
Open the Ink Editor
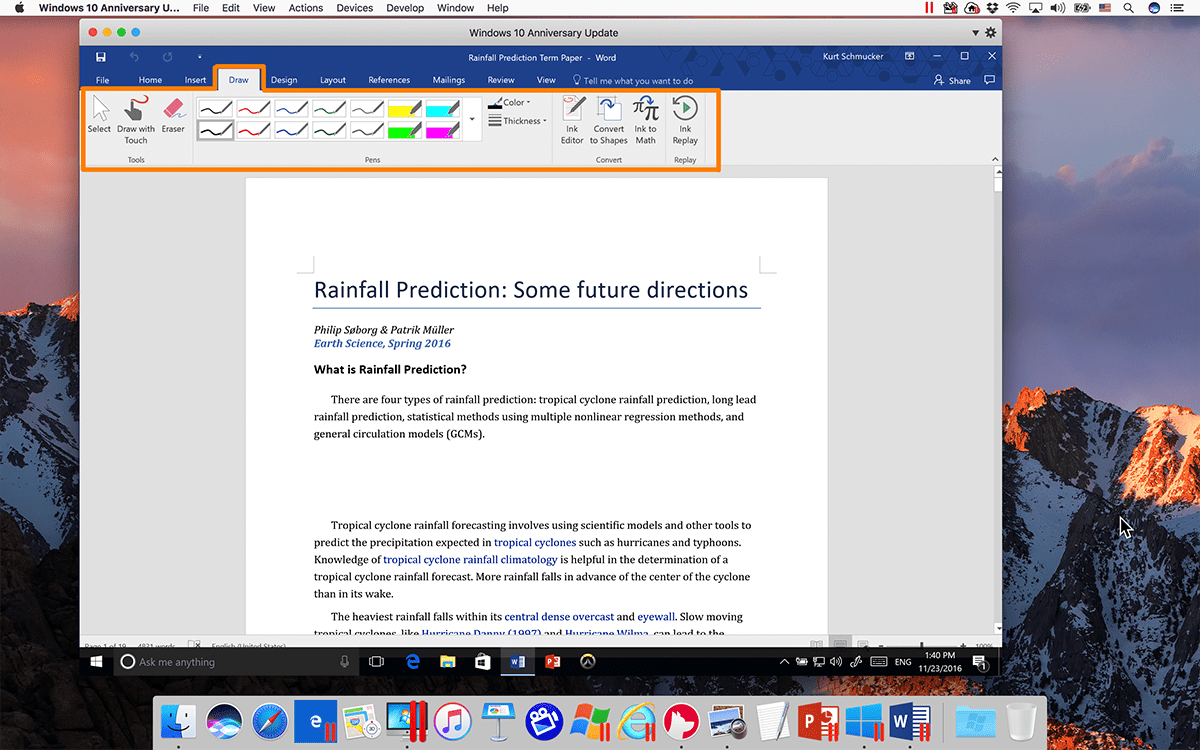pyautogui.click(x=572, y=120)
